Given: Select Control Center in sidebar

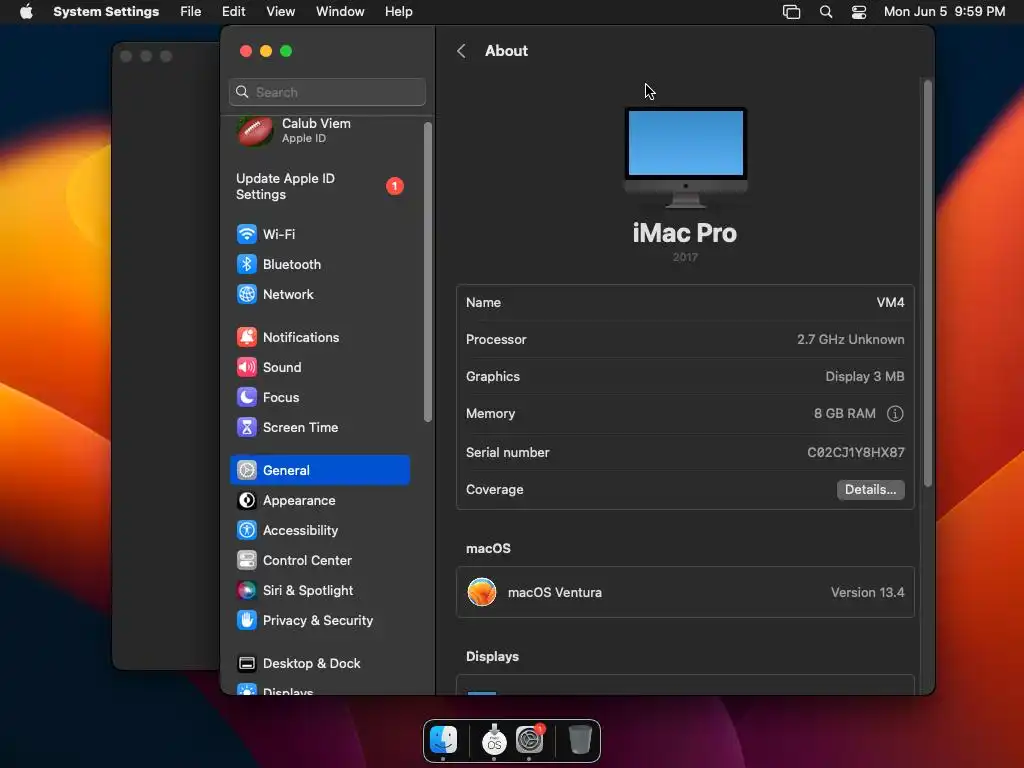Looking at the screenshot, I should click(319, 560).
